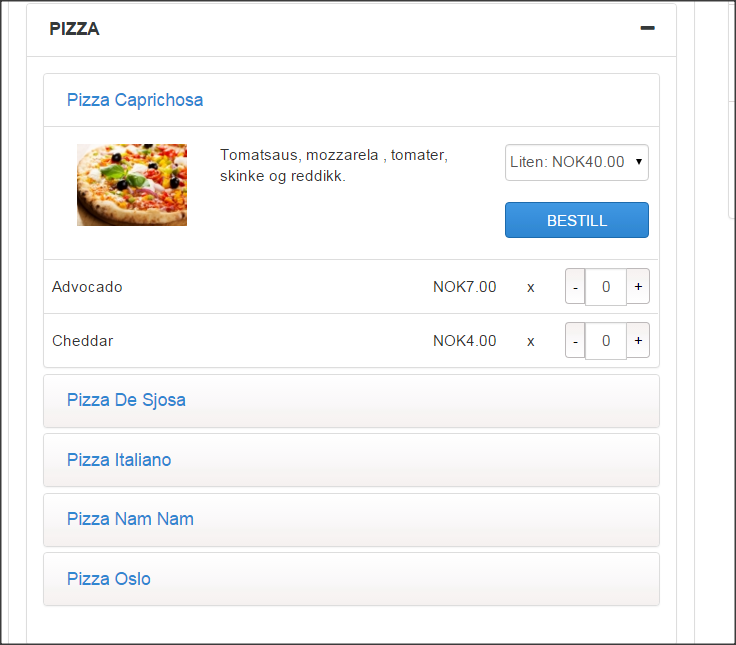Focus the Cheddar quantity input field

click(x=606, y=341)
